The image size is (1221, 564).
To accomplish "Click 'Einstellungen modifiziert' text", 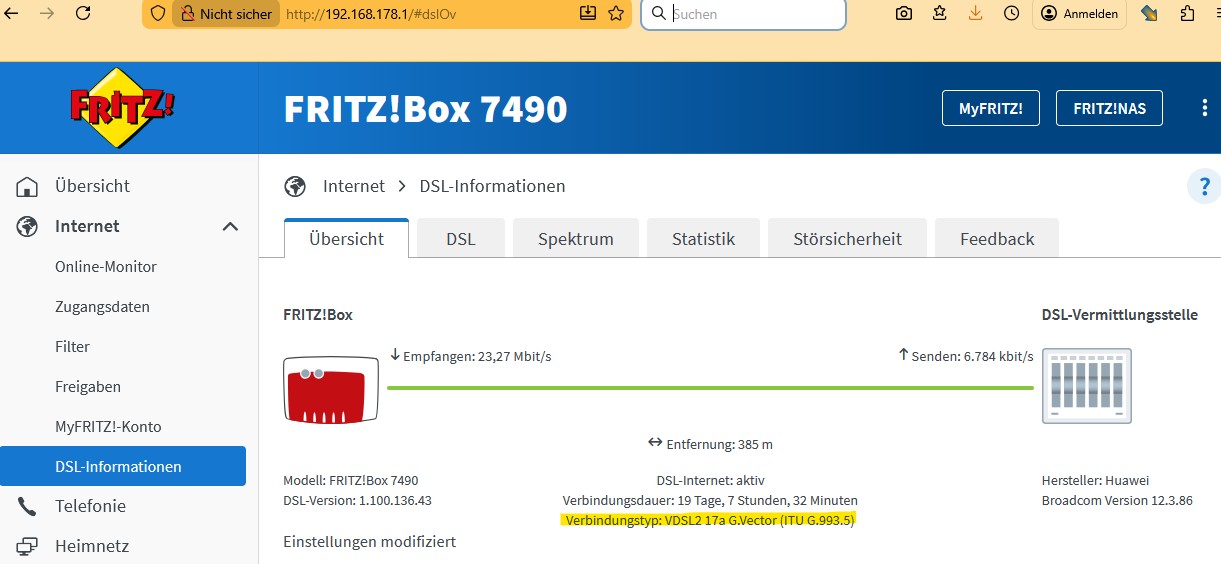I will (x=370, y=541).
